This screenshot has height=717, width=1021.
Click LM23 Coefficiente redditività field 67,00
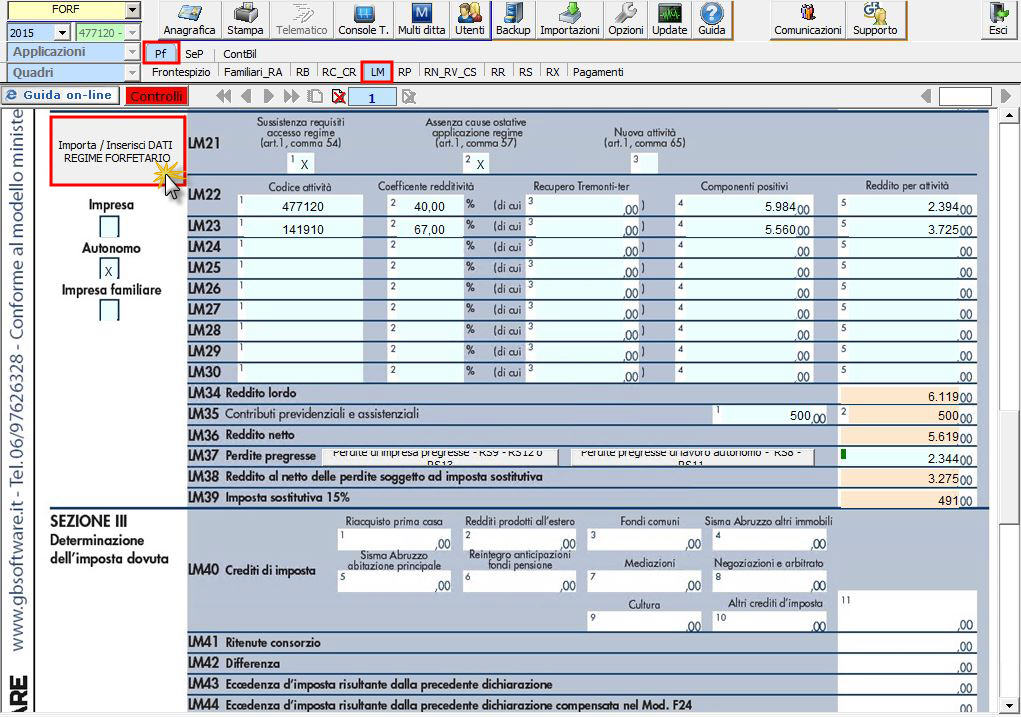pos(425,227)
